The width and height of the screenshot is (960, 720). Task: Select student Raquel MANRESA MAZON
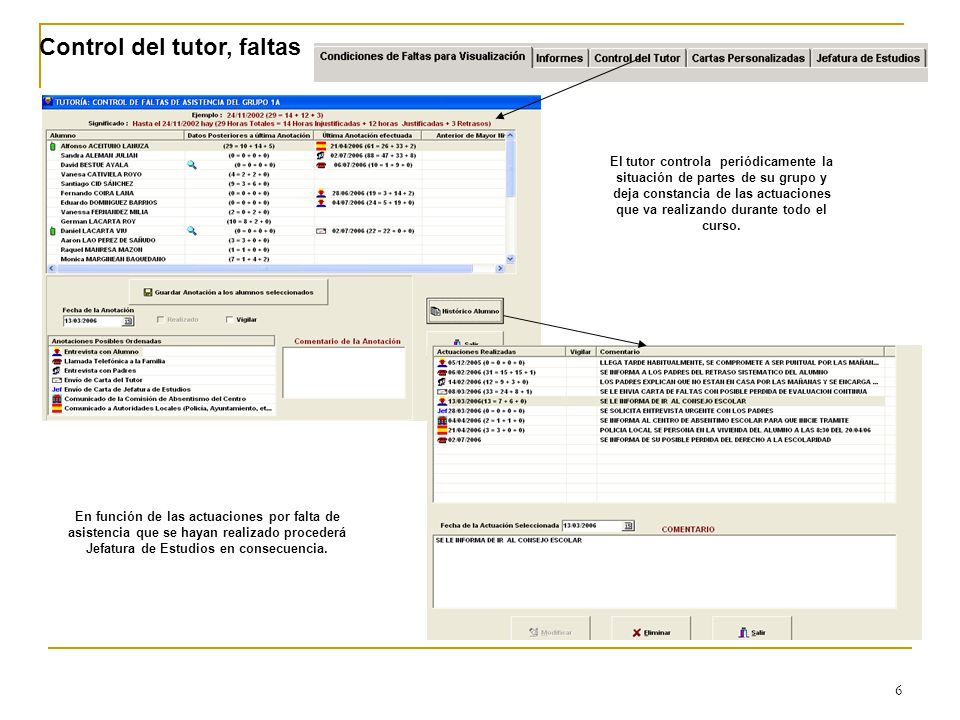pos(101,250)
